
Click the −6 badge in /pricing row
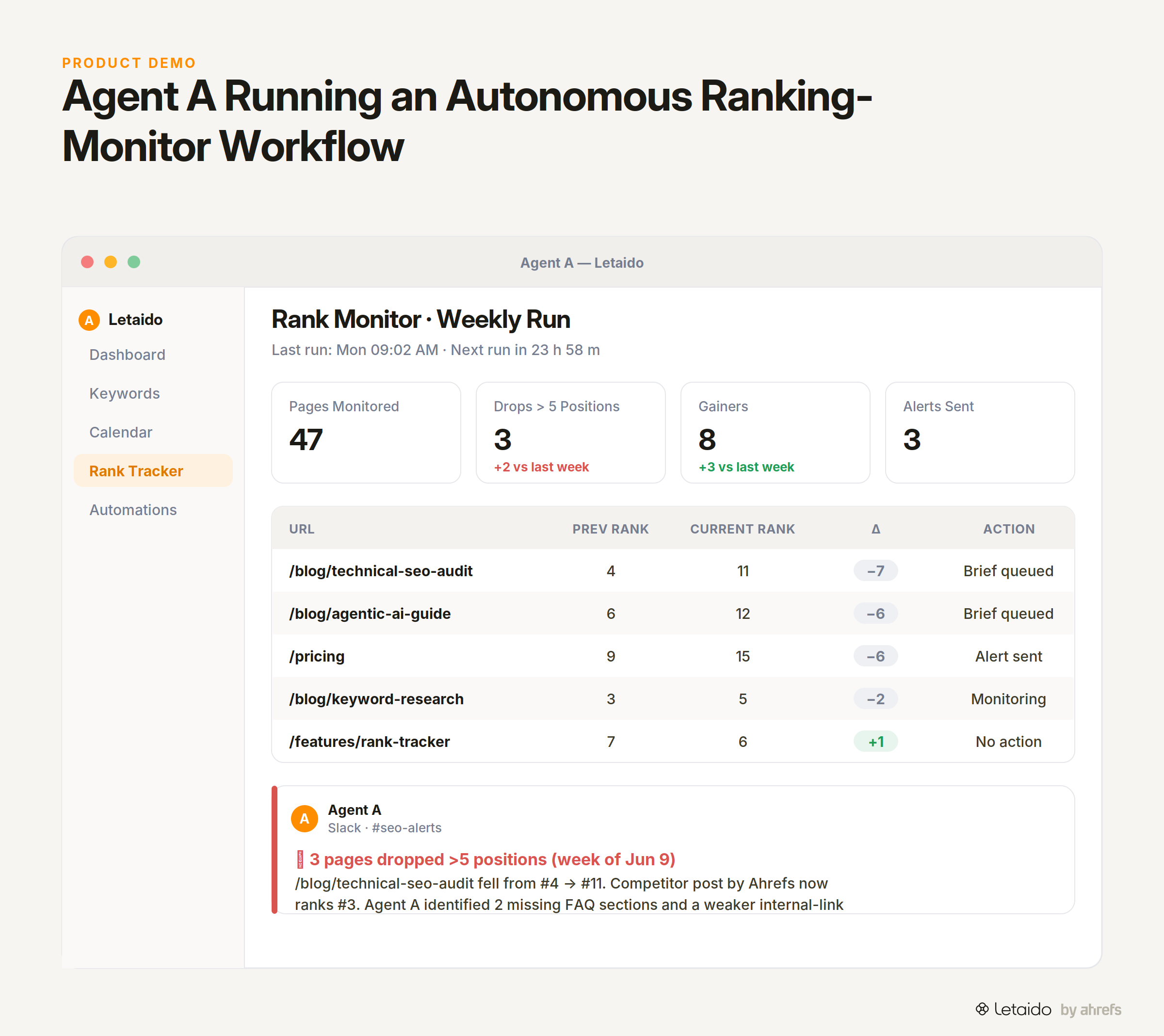876,656
